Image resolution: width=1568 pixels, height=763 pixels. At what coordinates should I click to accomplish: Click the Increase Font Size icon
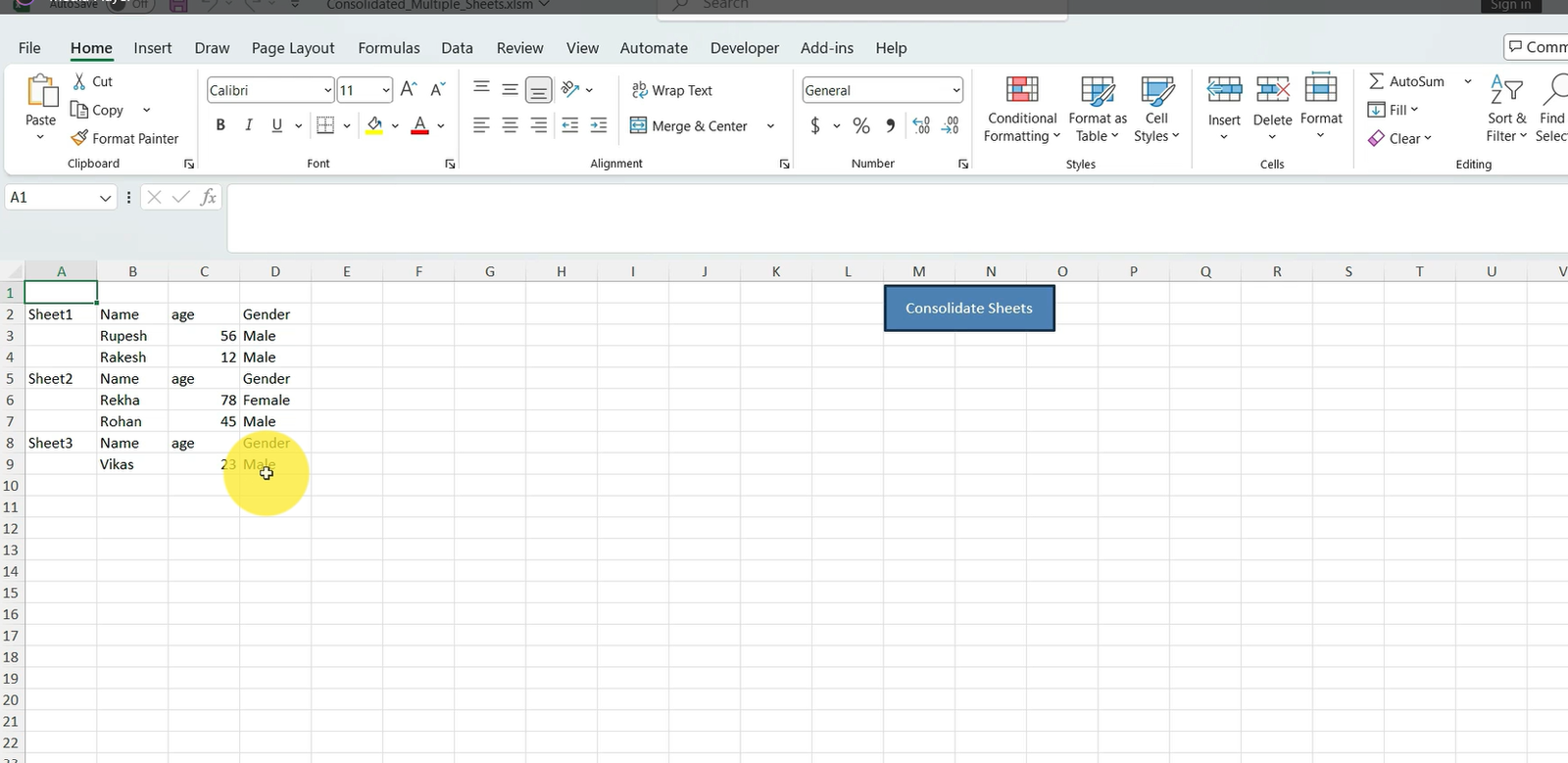point(410,90)
